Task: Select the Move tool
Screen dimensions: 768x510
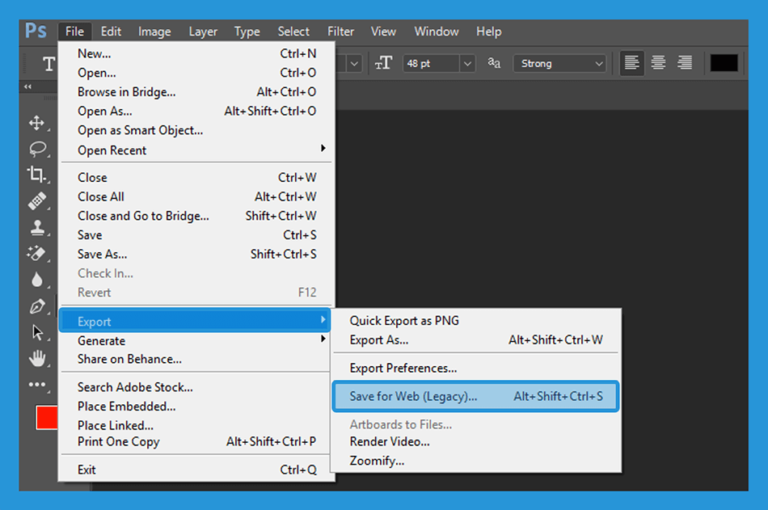Action: pyautogui.click(x=37, y=122)
